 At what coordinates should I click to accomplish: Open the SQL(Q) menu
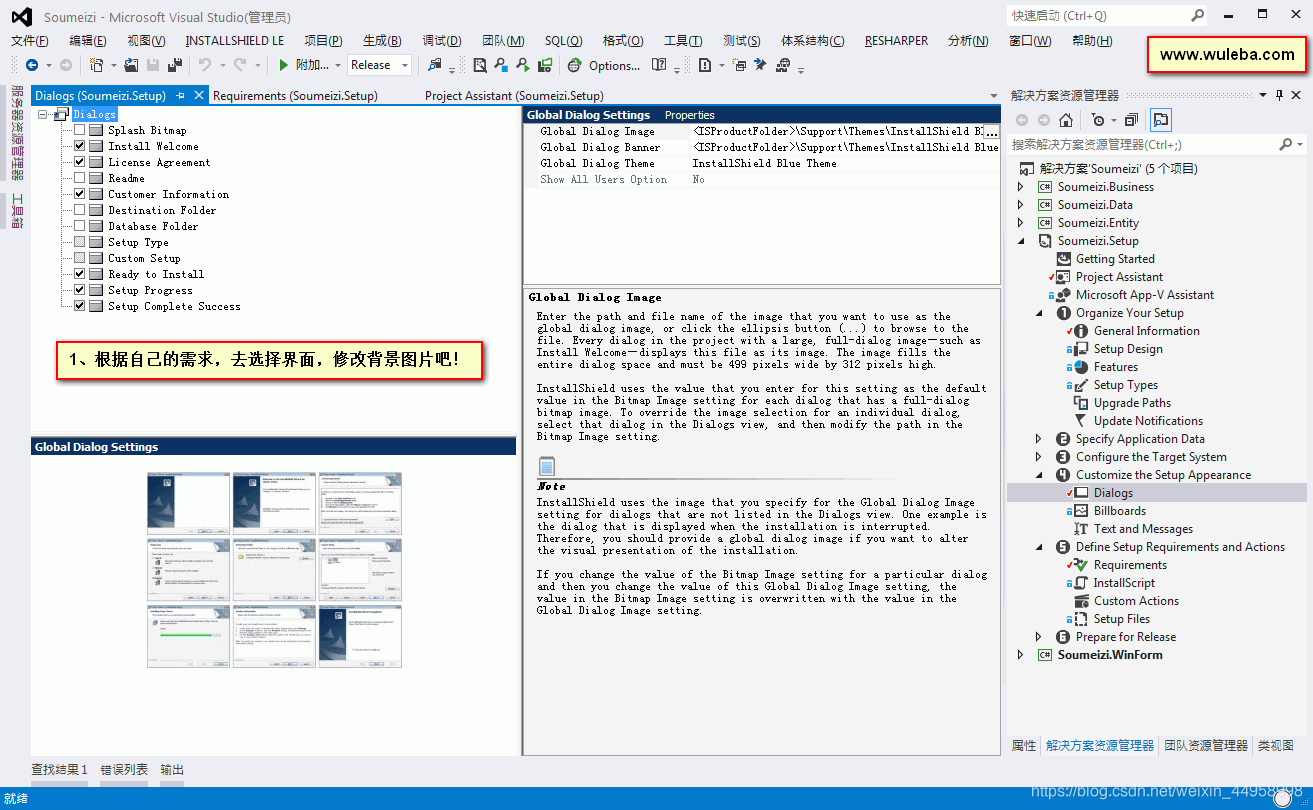[563, 40]
